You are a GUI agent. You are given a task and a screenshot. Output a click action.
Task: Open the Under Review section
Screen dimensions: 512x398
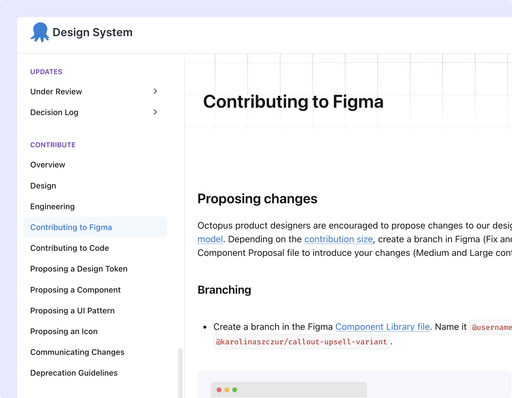pos(56,92)
